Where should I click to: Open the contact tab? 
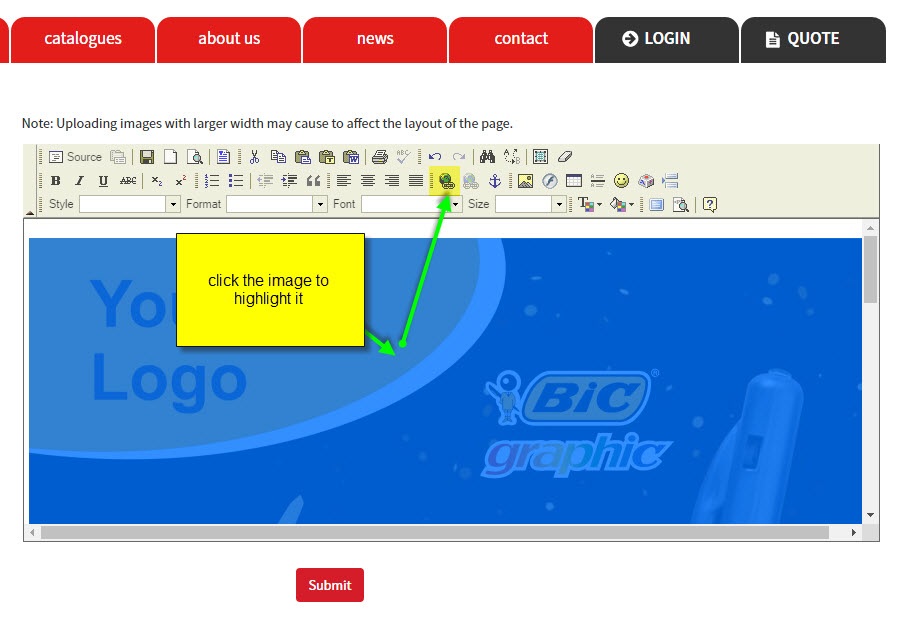point(521,39)
